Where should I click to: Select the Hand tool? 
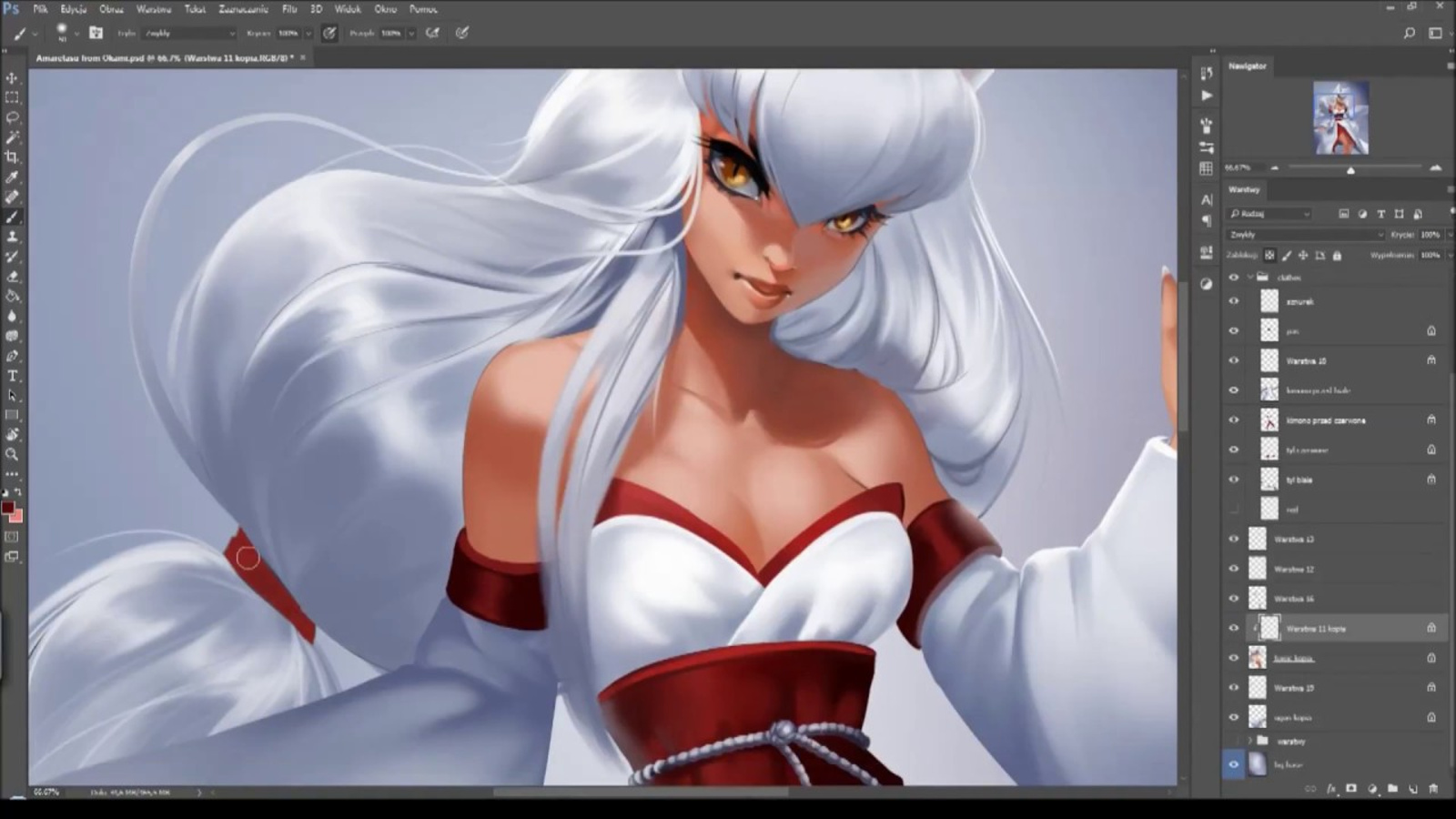click(12, 435)
